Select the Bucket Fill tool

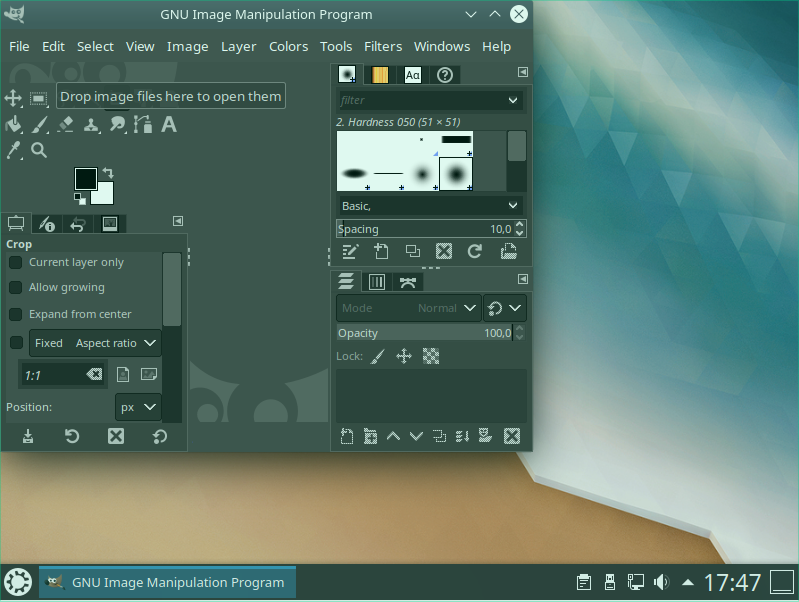[x=14, y=124]
